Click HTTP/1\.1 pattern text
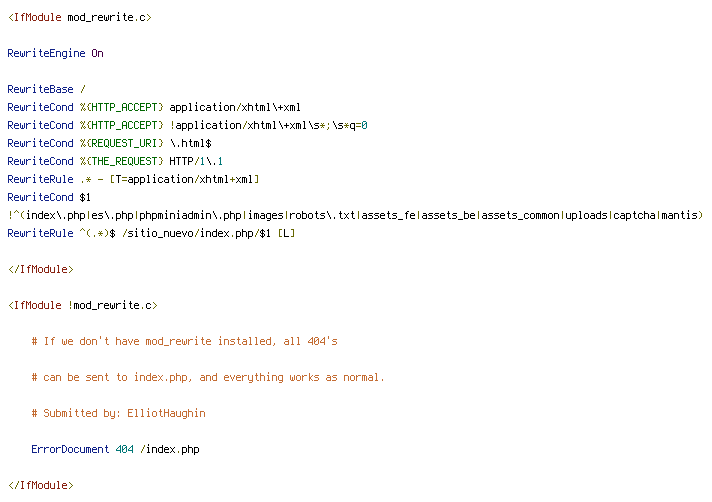 pos(196,161)
